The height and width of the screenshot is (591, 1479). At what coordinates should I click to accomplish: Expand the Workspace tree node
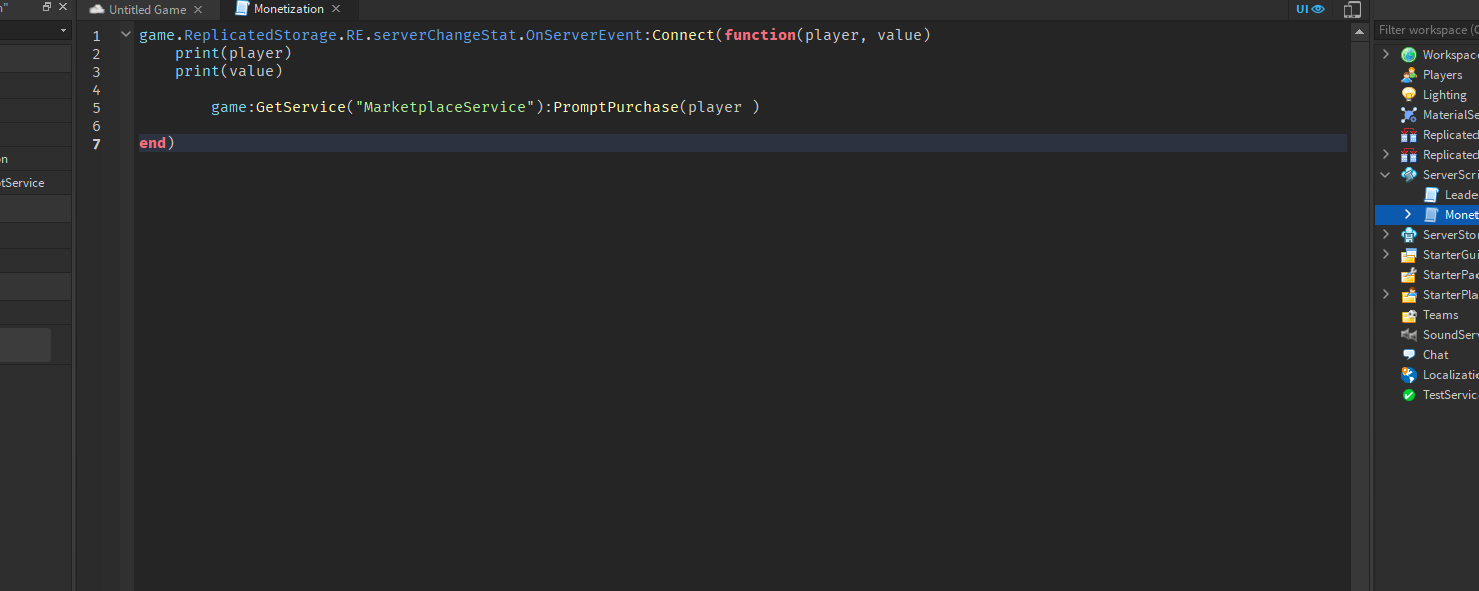click(x=1386, y=54)
